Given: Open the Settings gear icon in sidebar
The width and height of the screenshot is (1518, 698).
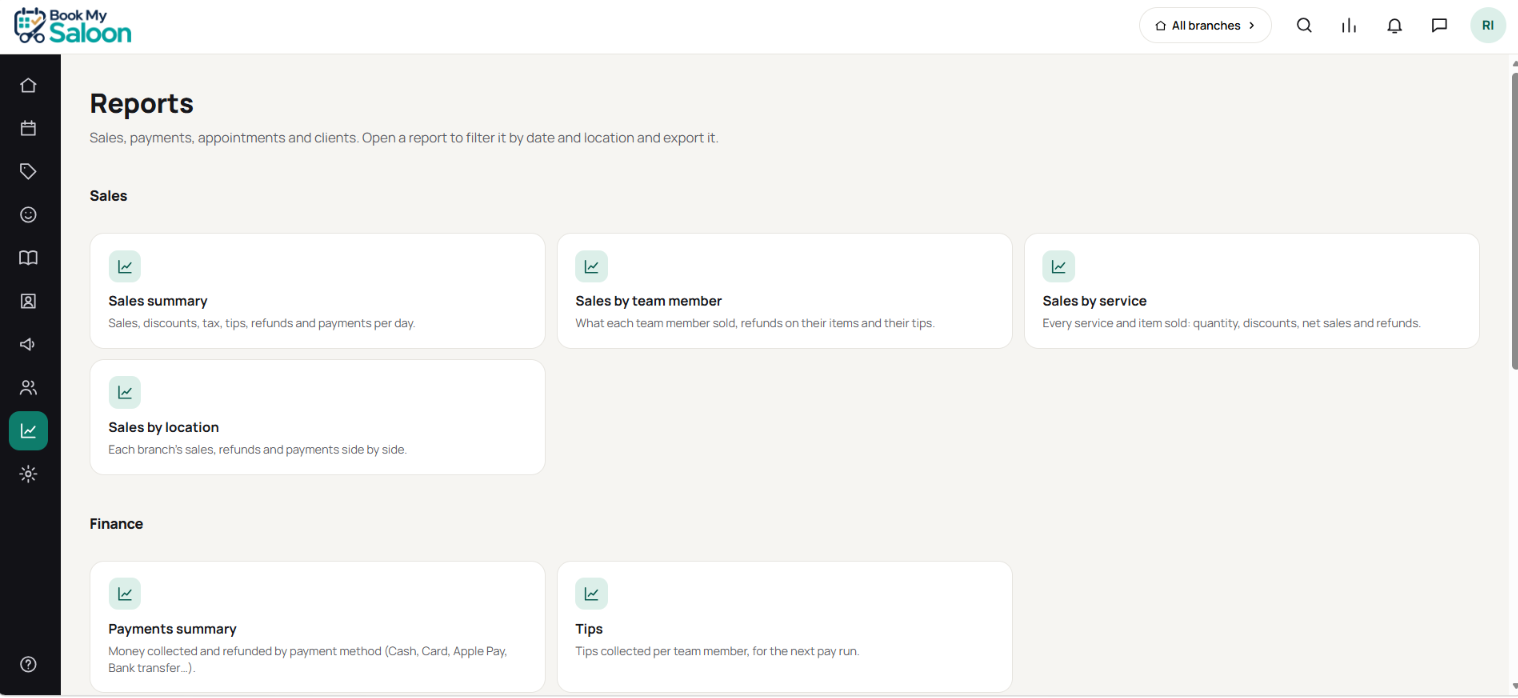Looking at the screenshot, I should 28,474.
